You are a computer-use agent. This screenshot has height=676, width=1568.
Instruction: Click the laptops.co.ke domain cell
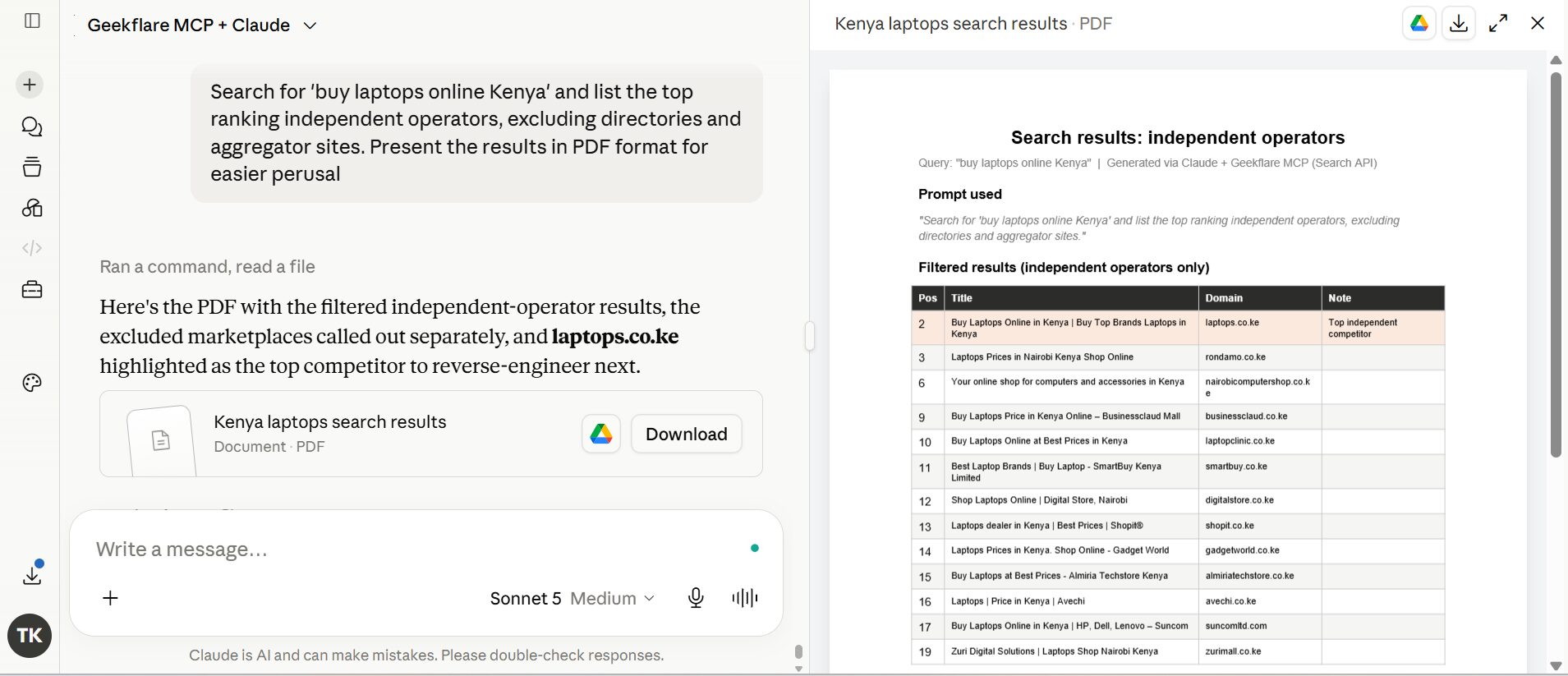(x=1260, y=328)
